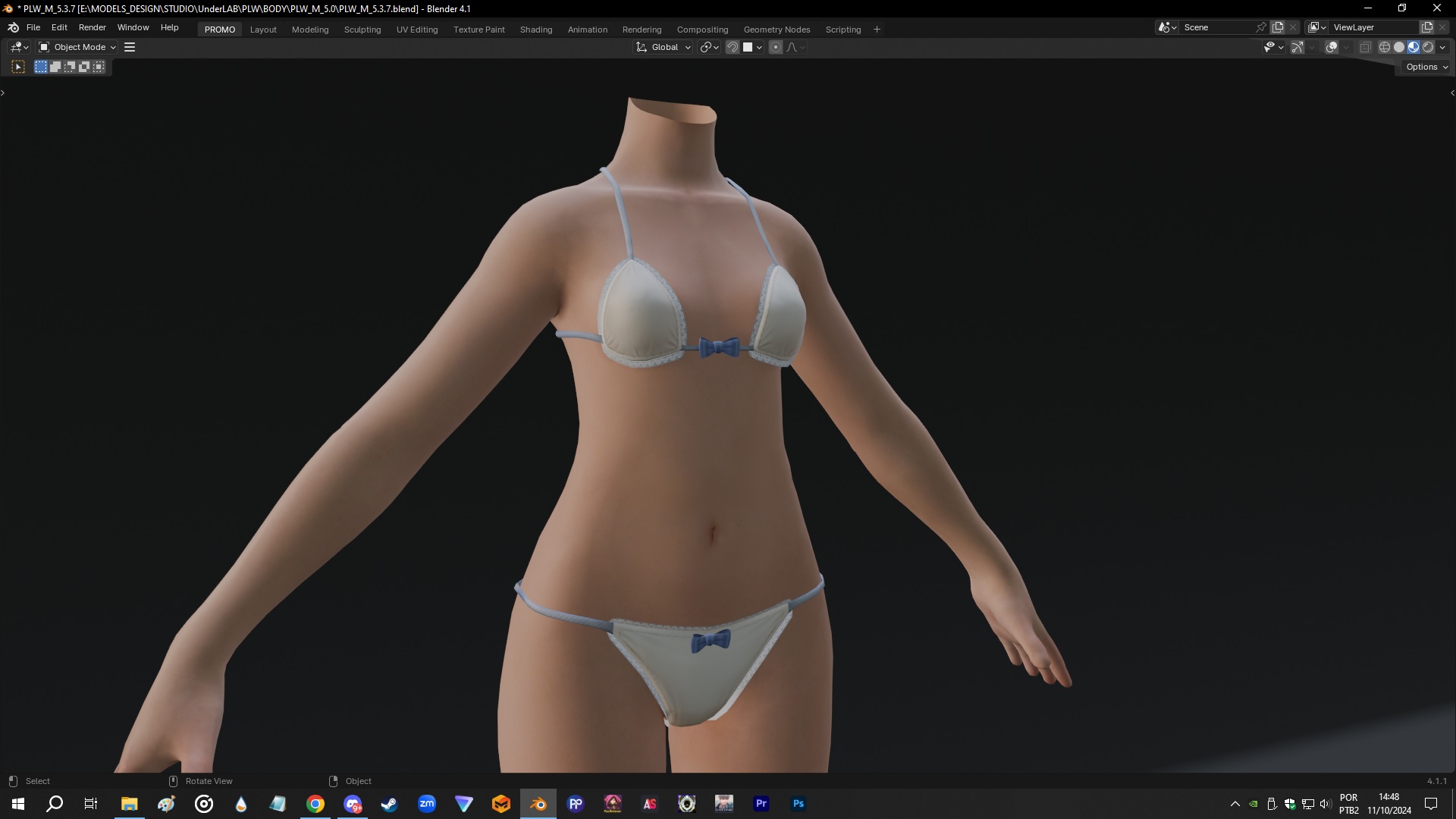Viewport: 1456px width, 819px height.
Task: Switch to the Shading workspace tab
Action: click(536, 30)
